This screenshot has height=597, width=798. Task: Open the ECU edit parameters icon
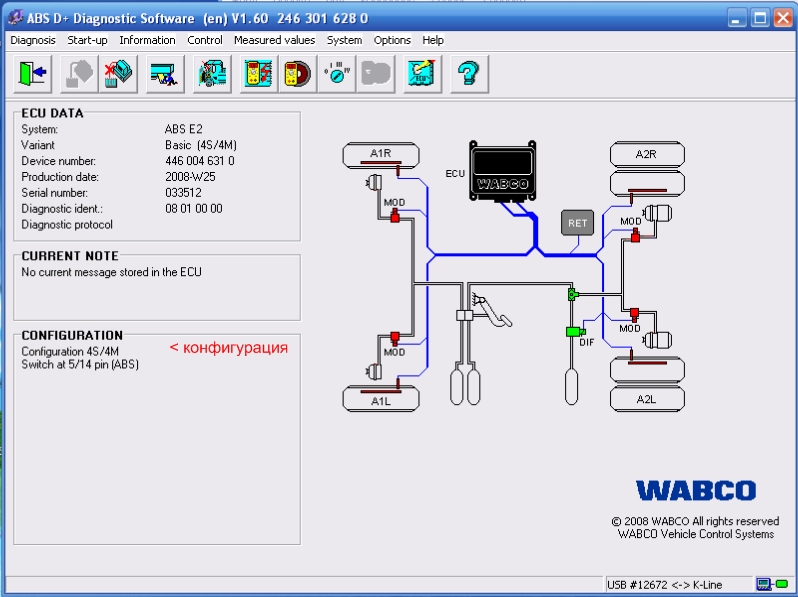click(422, 74)
